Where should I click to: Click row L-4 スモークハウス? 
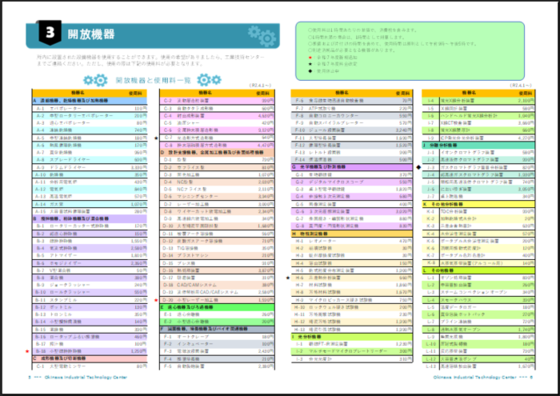click(479, 300)
